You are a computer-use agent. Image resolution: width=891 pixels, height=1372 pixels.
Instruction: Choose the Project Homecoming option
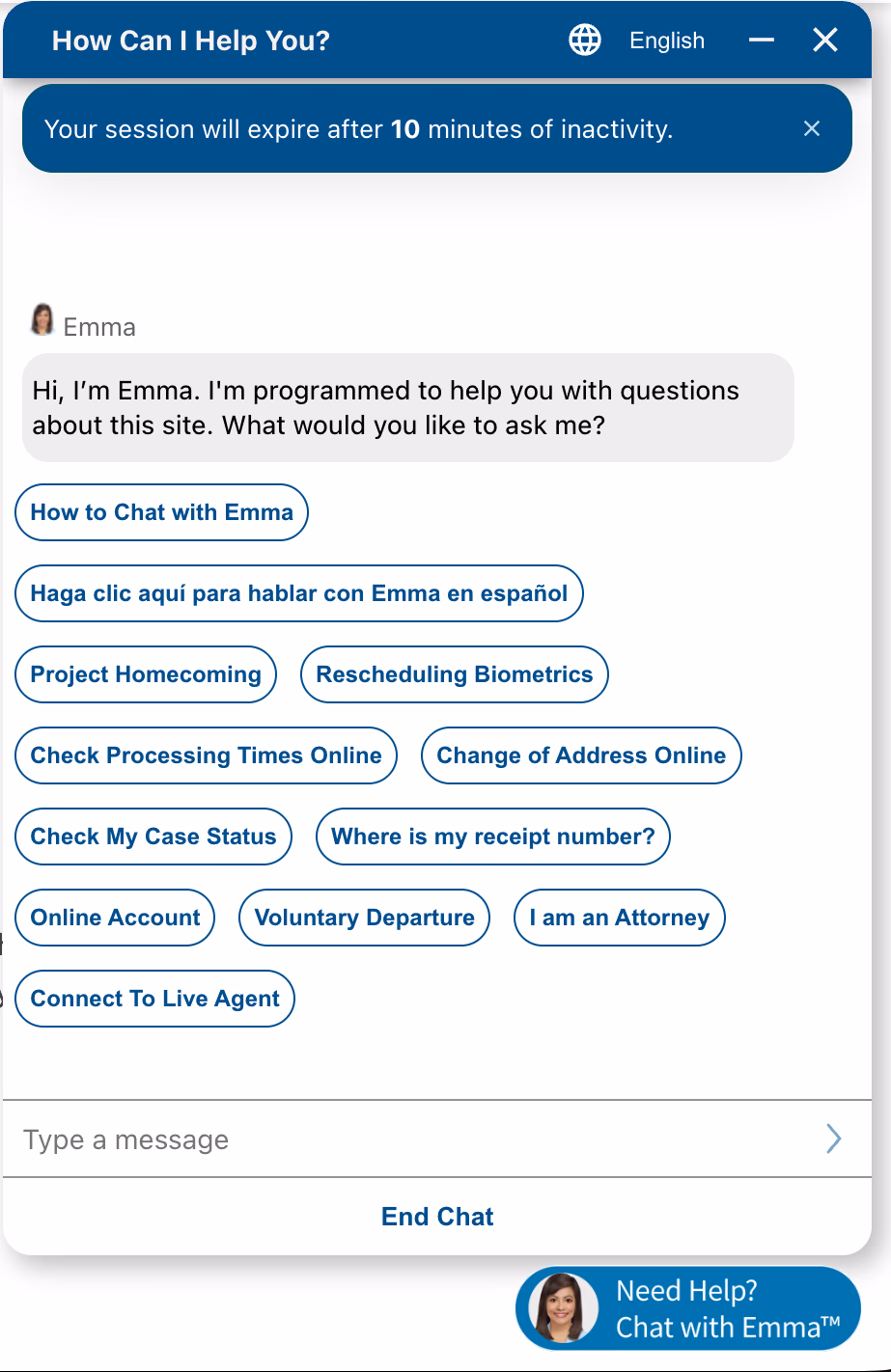tap(146, 674)
